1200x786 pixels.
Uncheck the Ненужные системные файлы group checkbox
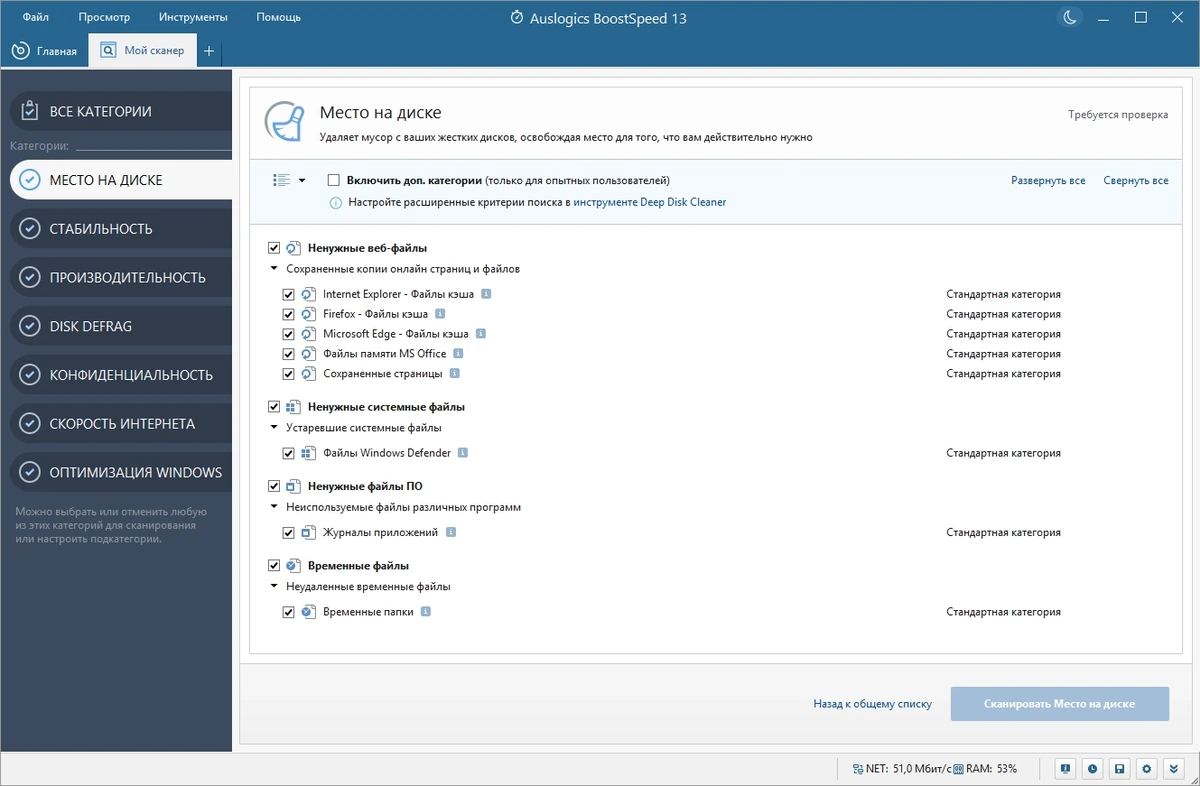click(x=274, y=407)
